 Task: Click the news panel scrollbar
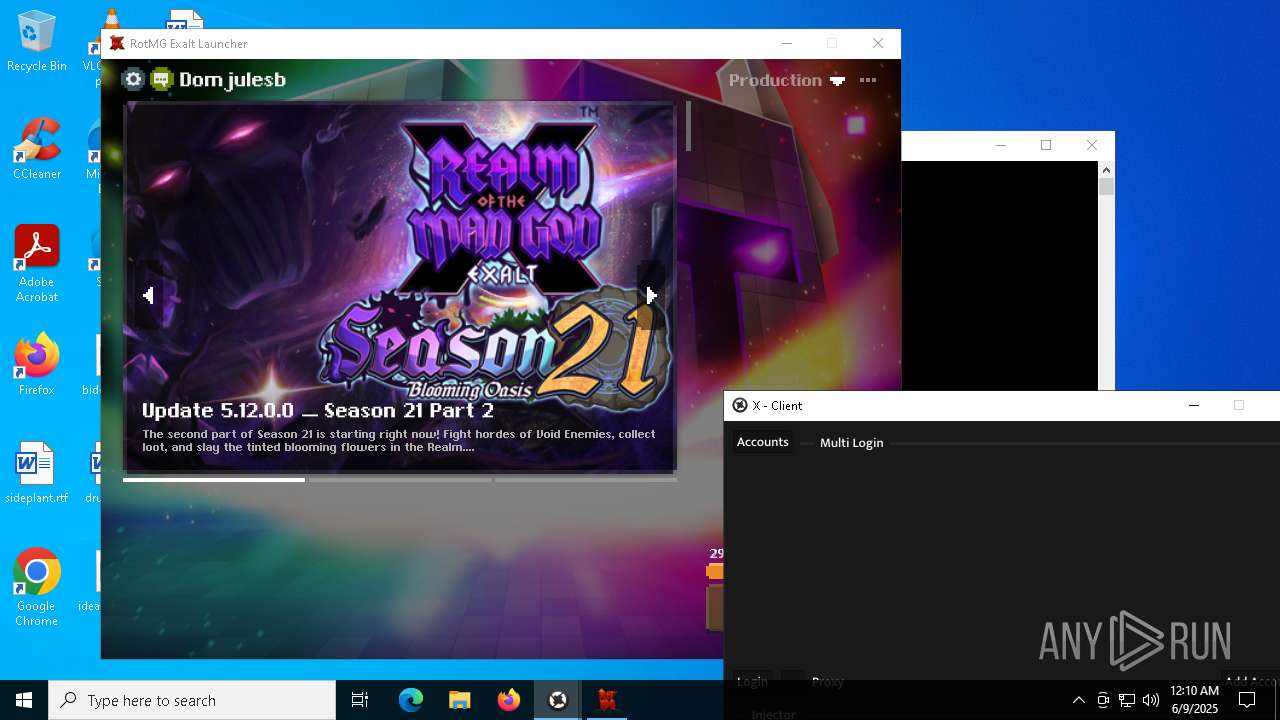point(688,126)
